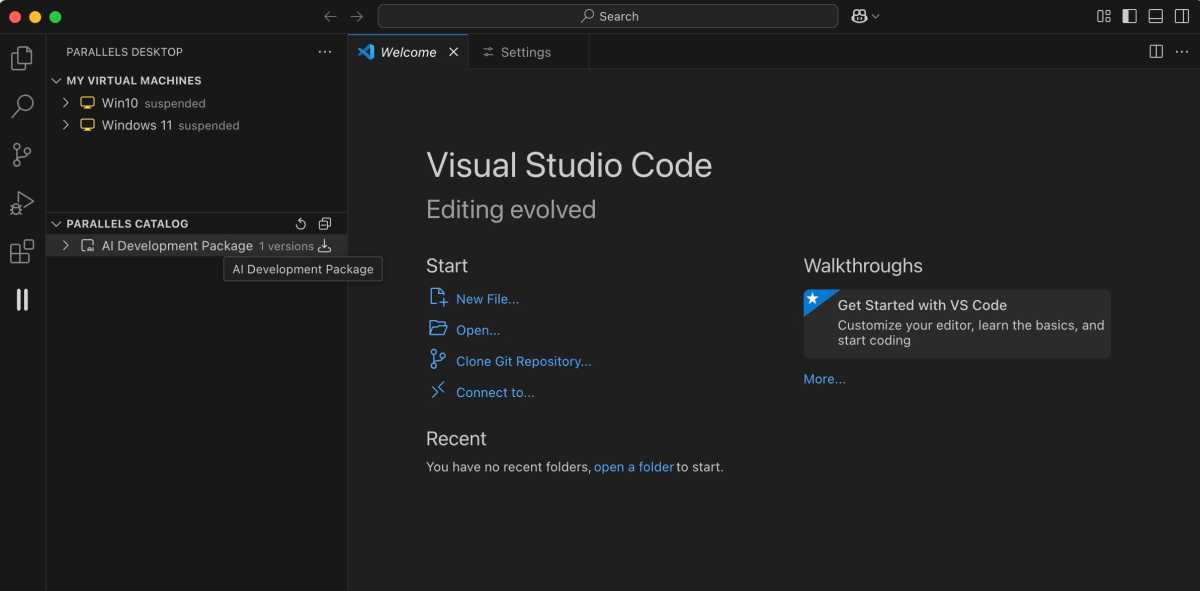Viewport: 1200px width, 591px height.
Task: Select the Windows 11 suspended row
Action: coord(197,125)
